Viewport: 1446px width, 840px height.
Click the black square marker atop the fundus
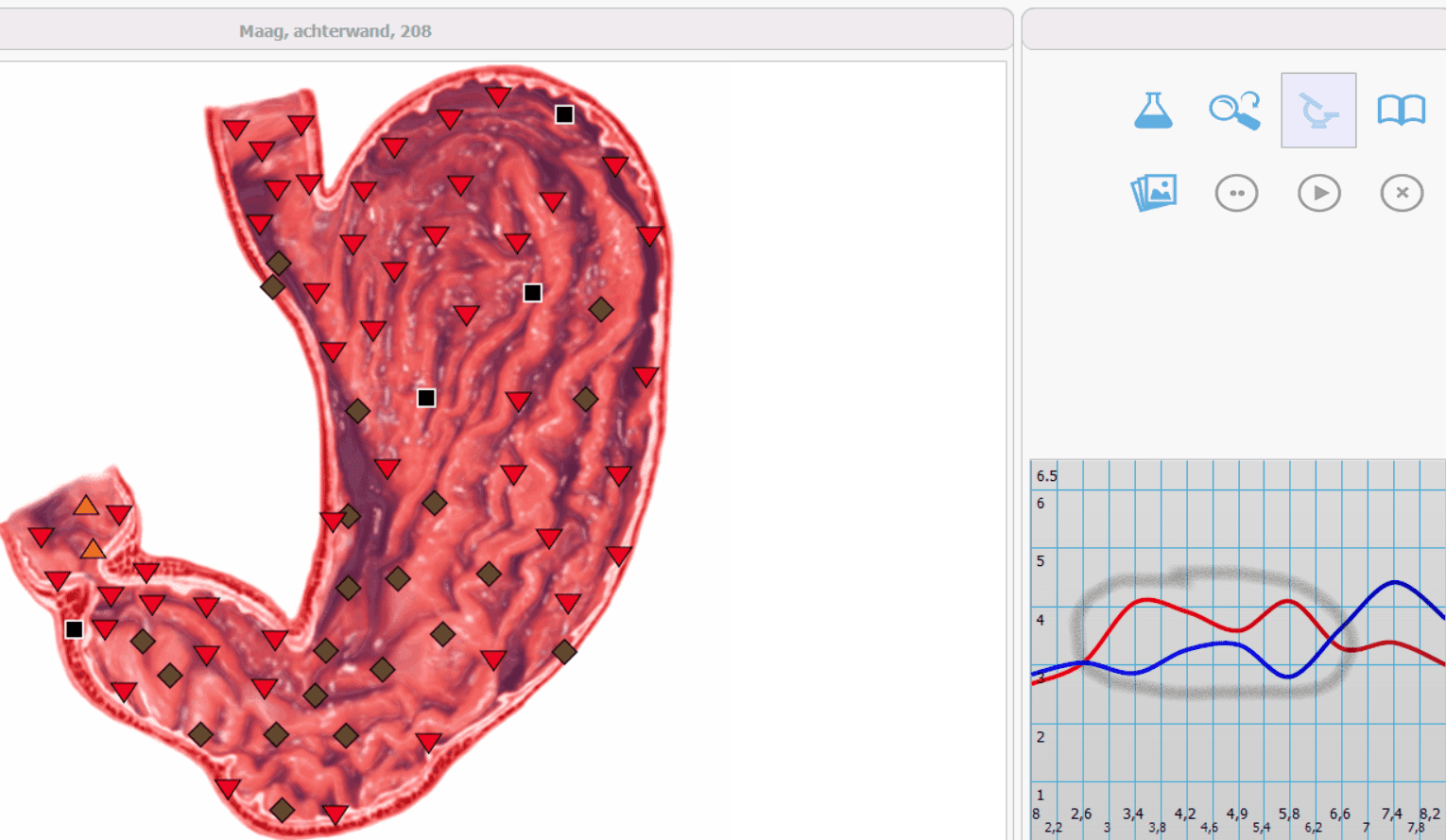(x=564, y=114)
